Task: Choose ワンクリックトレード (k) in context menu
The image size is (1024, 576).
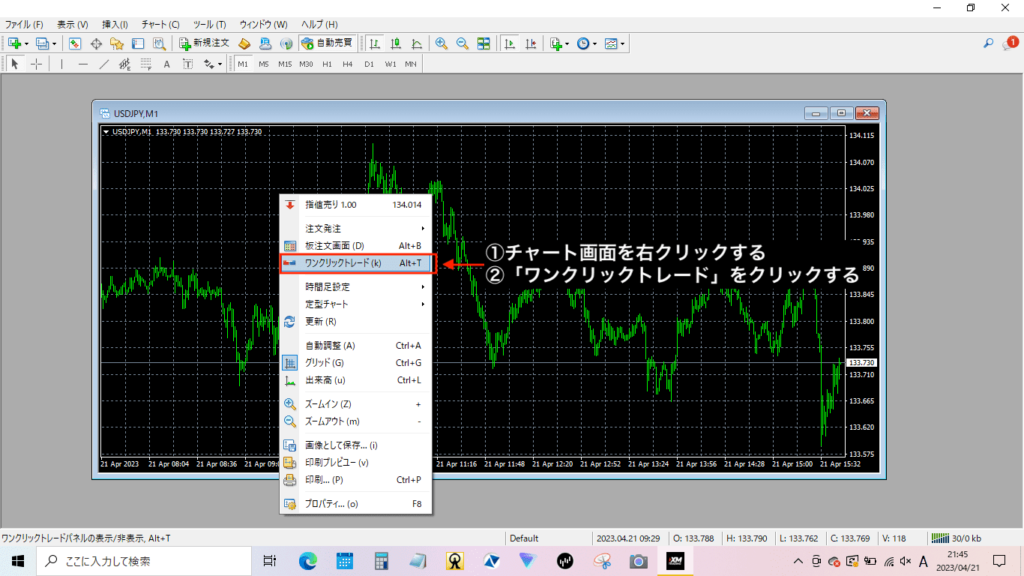Action: click(357, 263)
